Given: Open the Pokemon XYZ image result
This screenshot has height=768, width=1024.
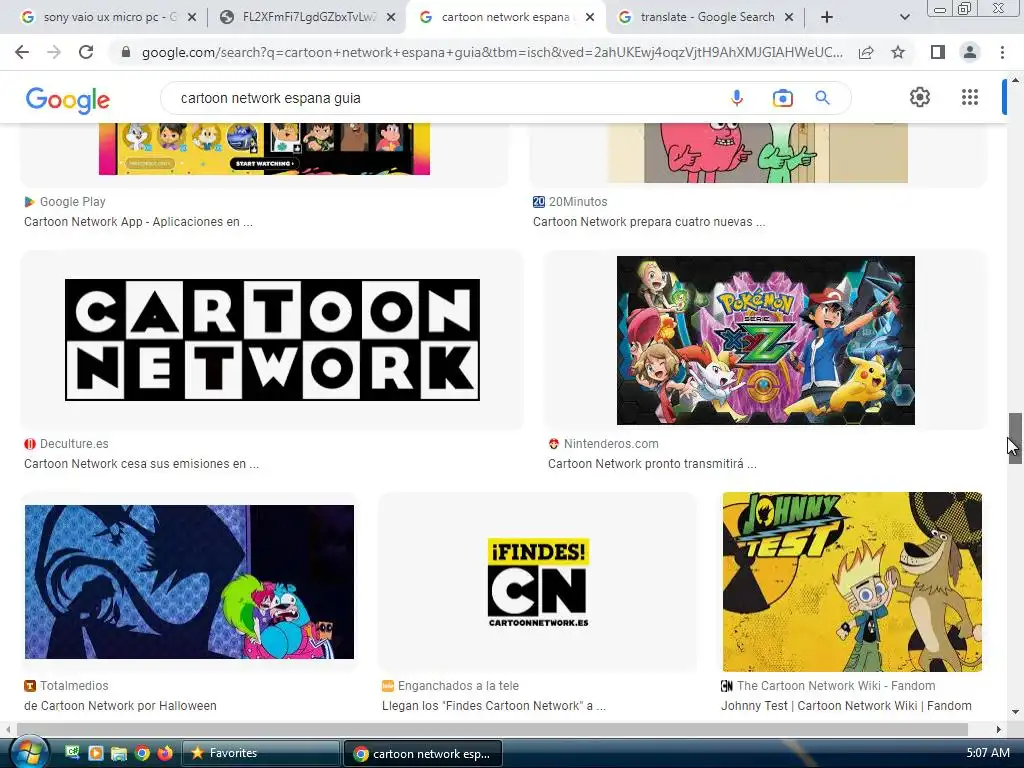Looking at the screenshot, I should (x=765, y=340).
